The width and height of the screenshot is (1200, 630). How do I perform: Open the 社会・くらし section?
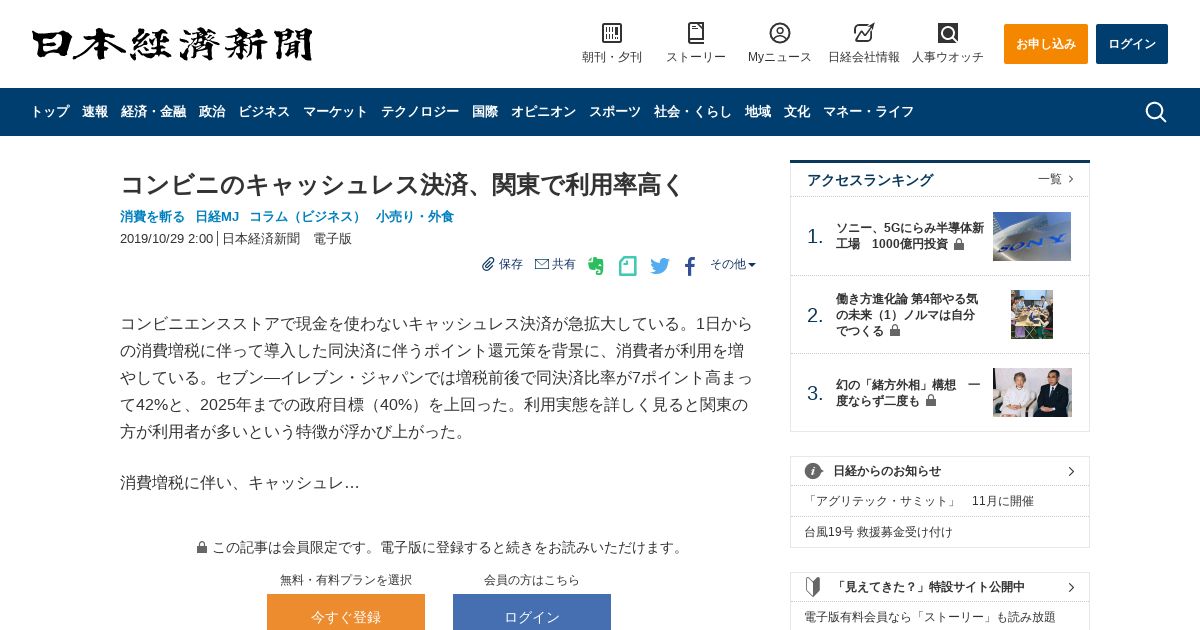[x=693, y=112]
